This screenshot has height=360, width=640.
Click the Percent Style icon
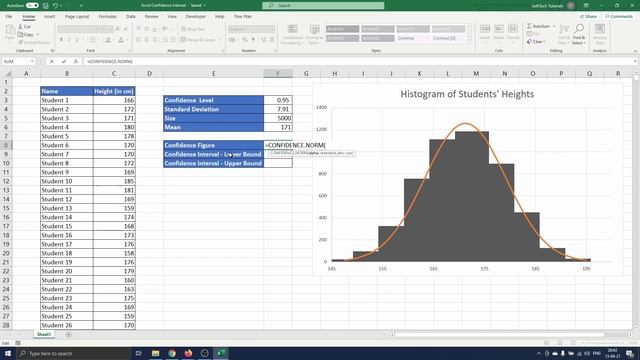coord(244,40)
